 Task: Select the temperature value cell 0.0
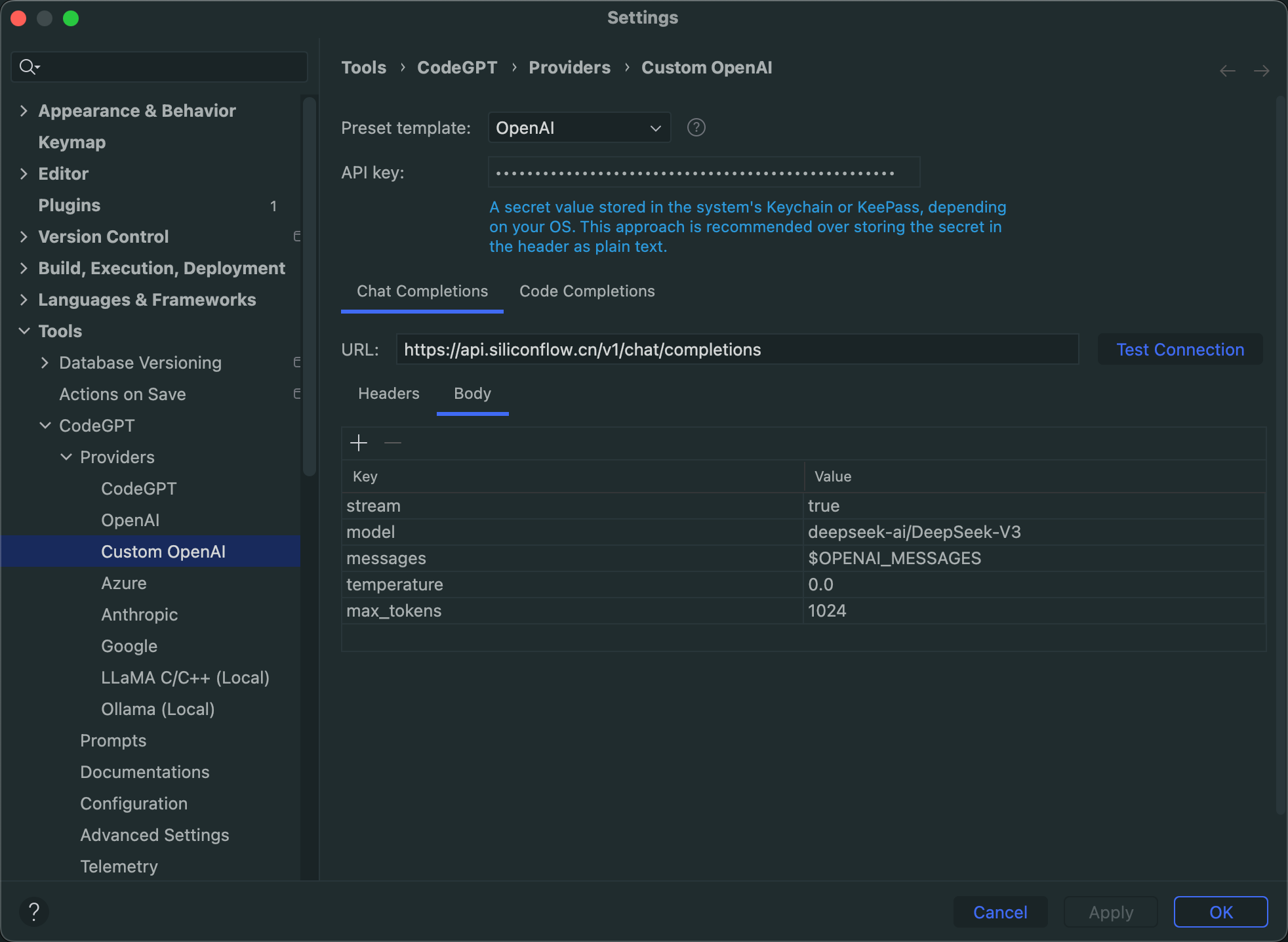820,584
